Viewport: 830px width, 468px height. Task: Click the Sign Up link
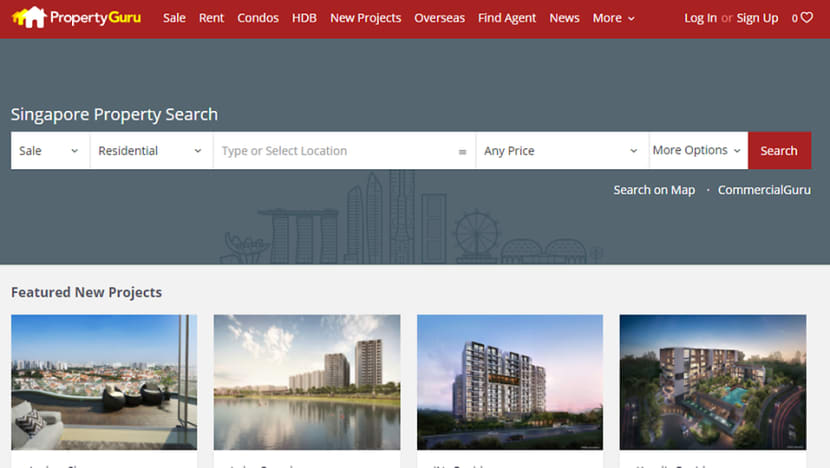[x=757, y=18]
